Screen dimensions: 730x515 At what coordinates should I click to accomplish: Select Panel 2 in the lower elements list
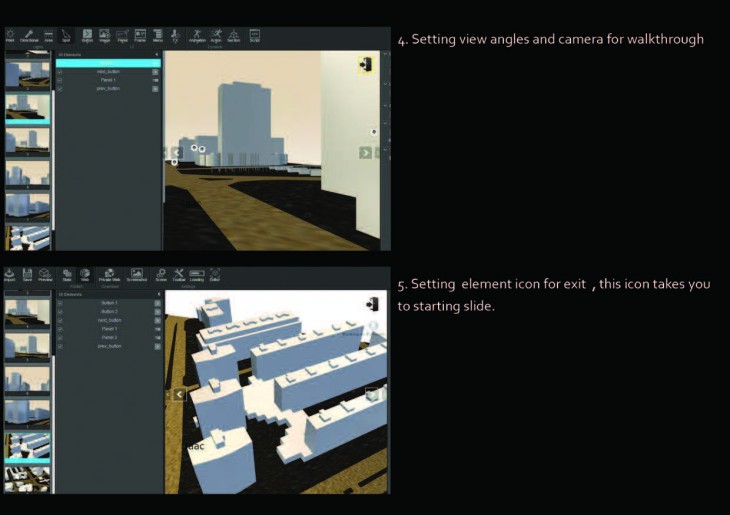click(108, 337)
